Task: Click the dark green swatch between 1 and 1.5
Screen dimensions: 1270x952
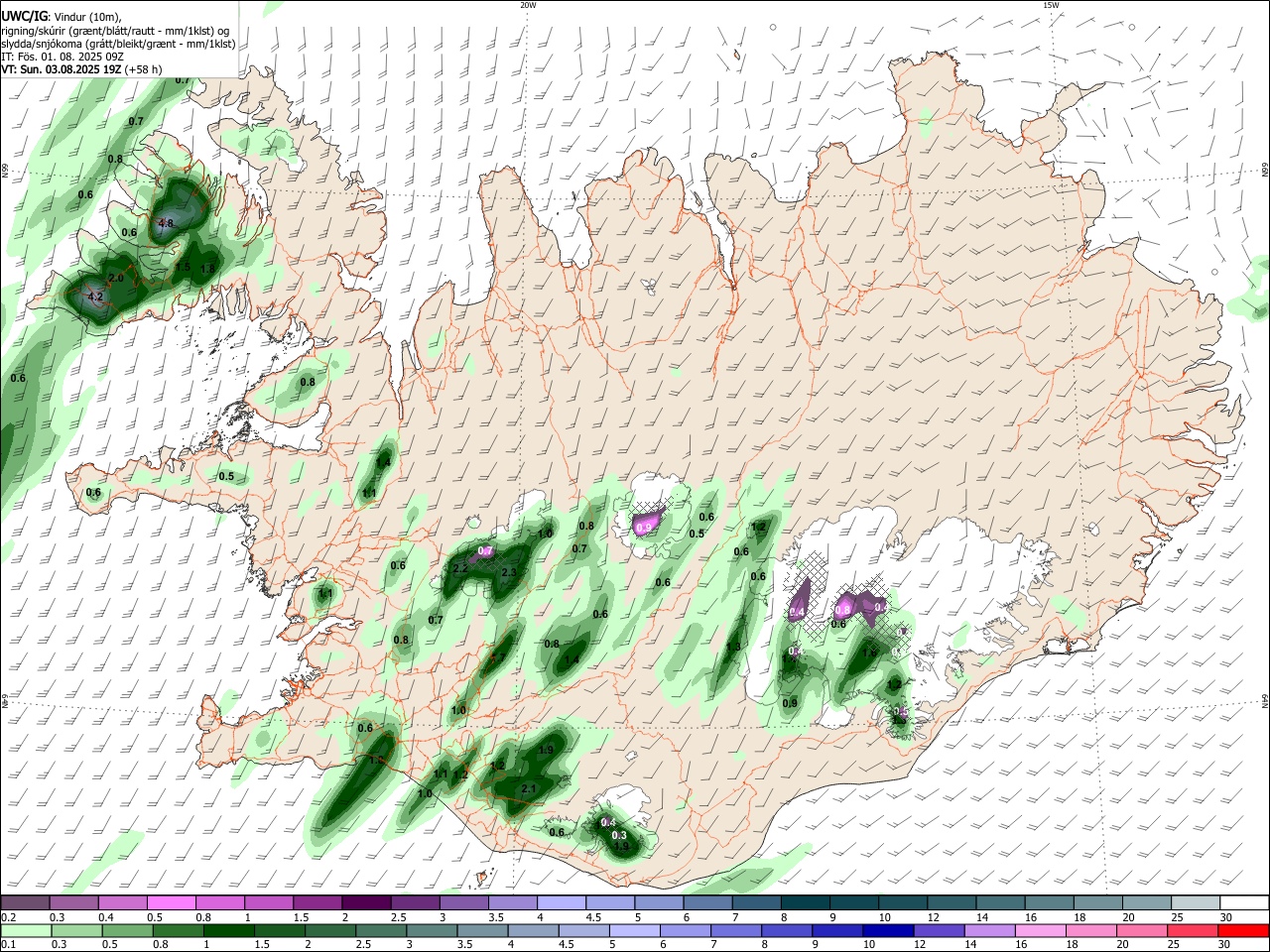Action: (x=229, y=930)
